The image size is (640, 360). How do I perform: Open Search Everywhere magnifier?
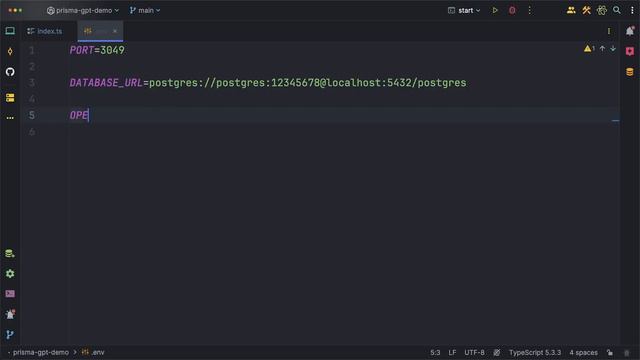point(617,10)
